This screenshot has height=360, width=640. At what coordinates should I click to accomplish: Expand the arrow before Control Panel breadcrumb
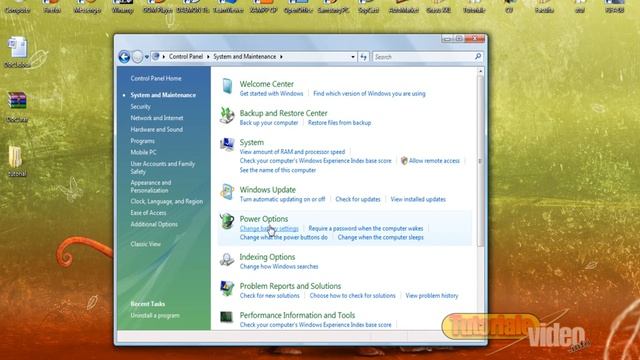tap(164, 57)
